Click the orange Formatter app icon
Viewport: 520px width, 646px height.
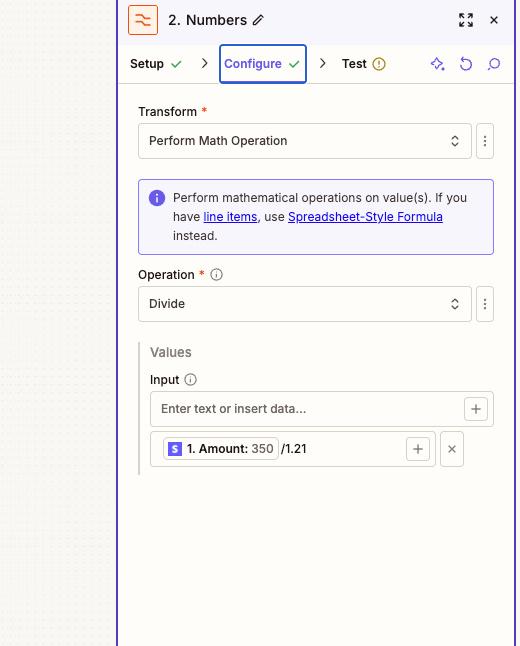(x=143, y=20)
